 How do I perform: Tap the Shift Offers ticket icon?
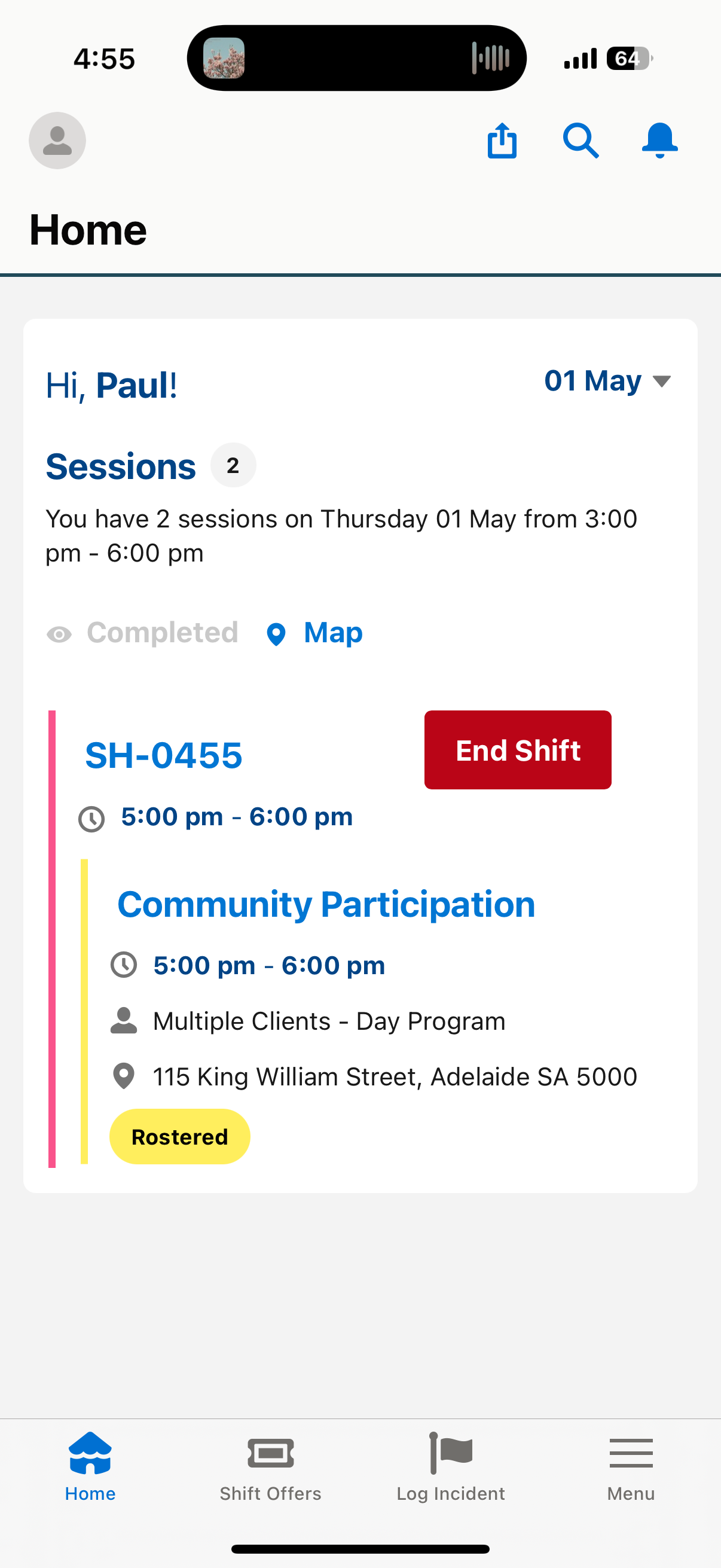271,1454
